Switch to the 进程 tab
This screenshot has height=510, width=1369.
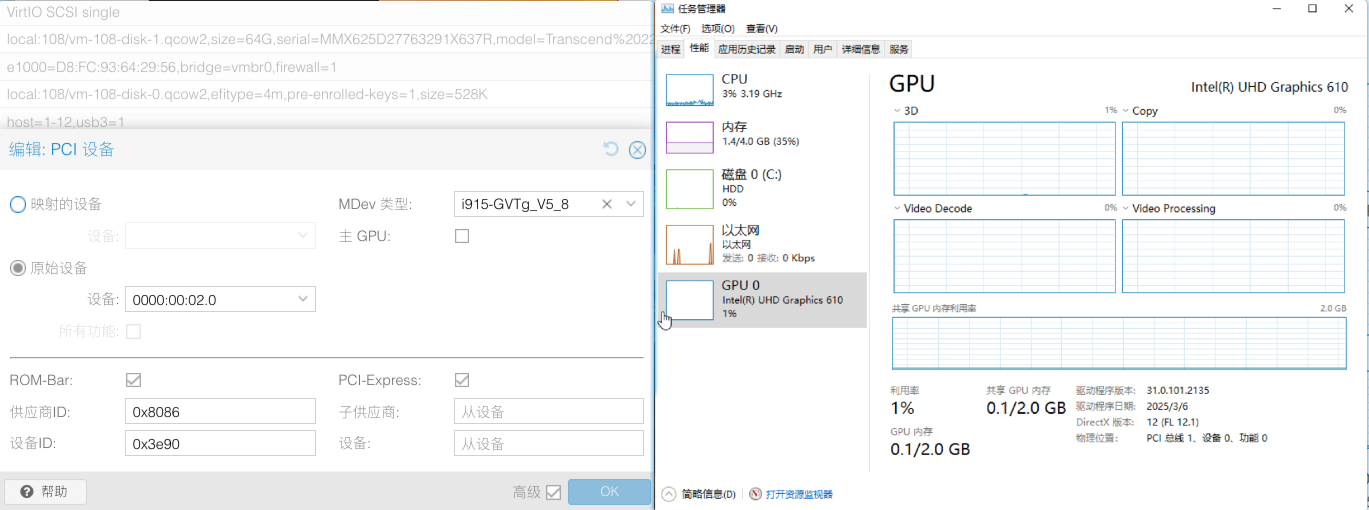pyautogui.click(x=671, y=49)
